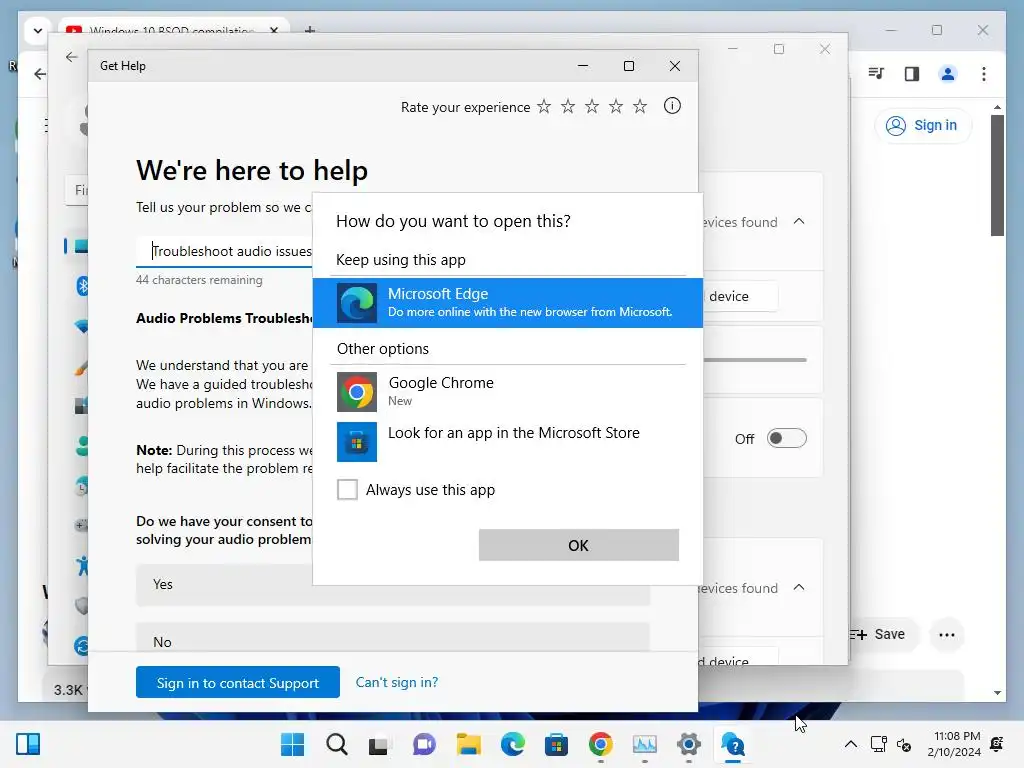Open the Windows Start menu
Image resolution: width=1024 pixels, height=768 pixels.
(x=293, y=744)
